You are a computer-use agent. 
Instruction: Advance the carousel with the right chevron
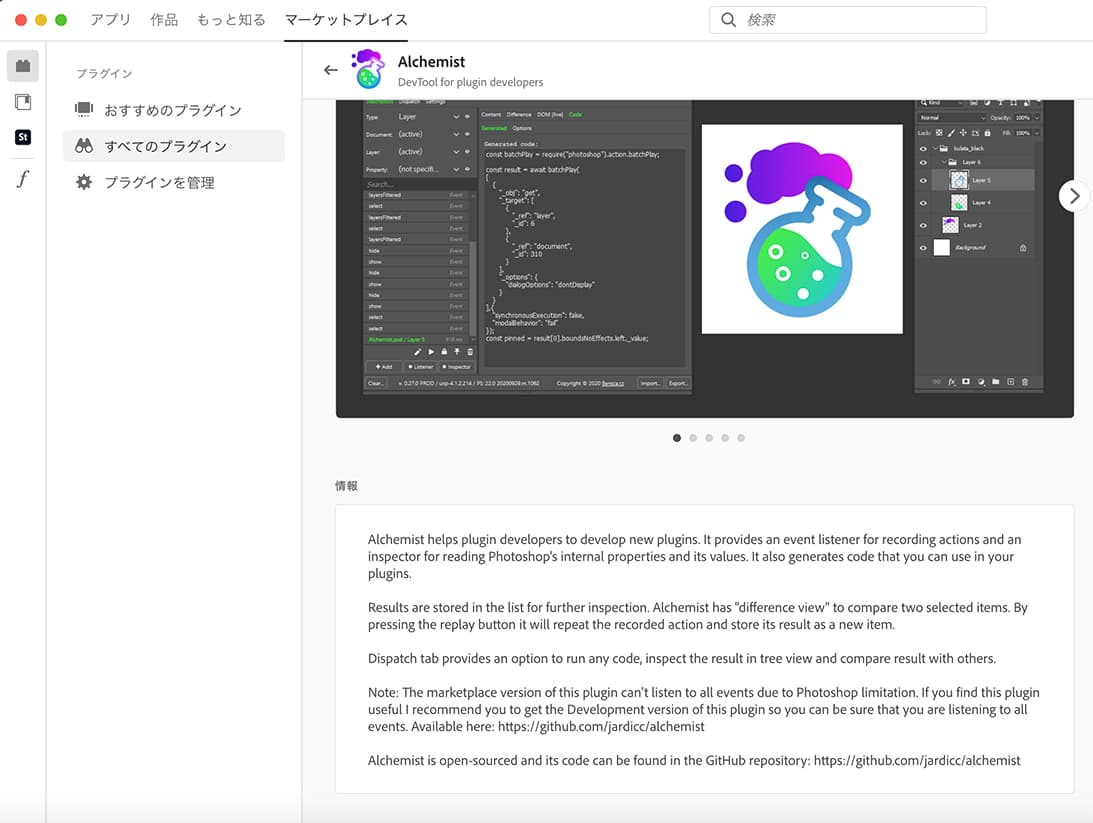point(1074,196)
